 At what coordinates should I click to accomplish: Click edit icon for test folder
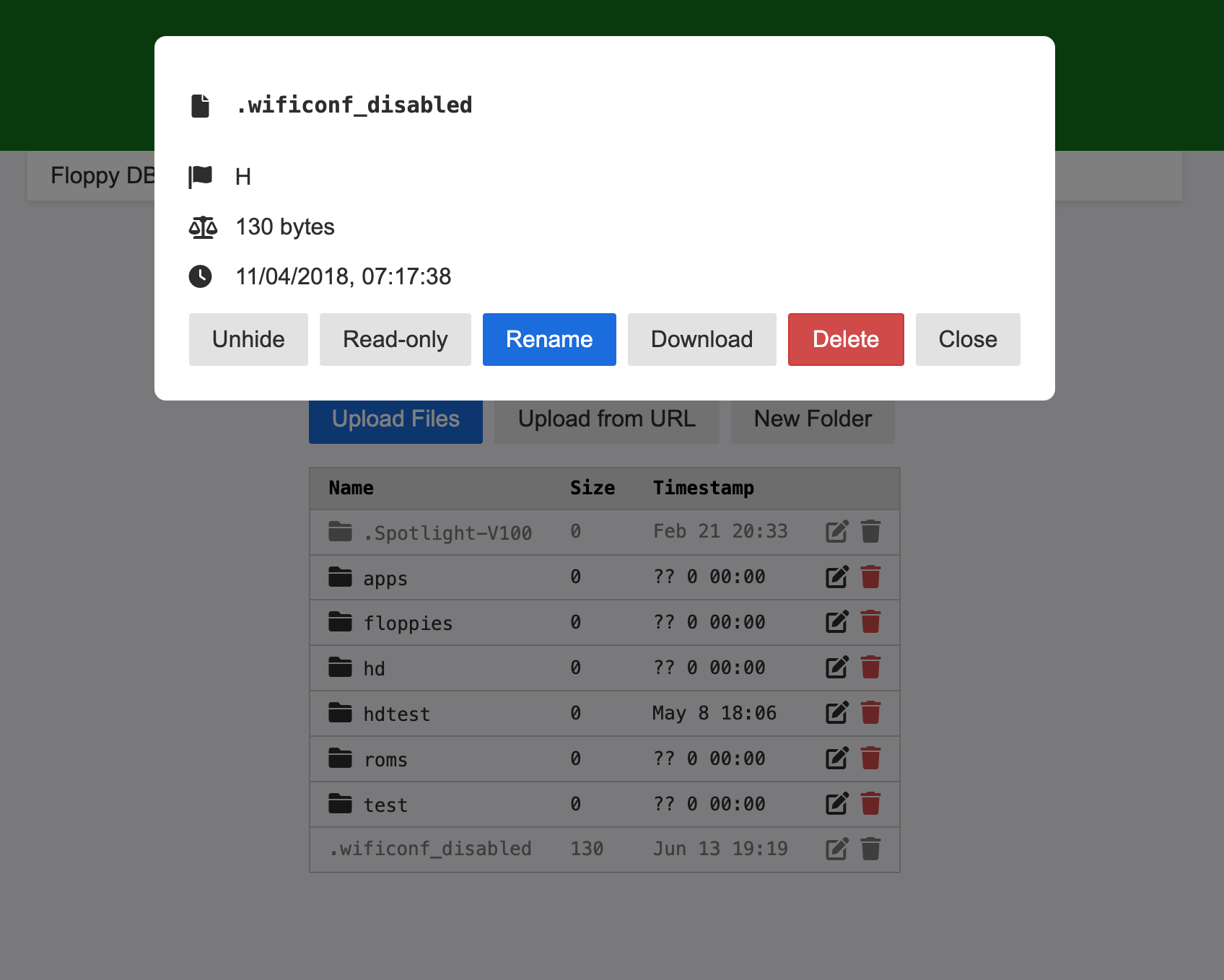[837, 804]
